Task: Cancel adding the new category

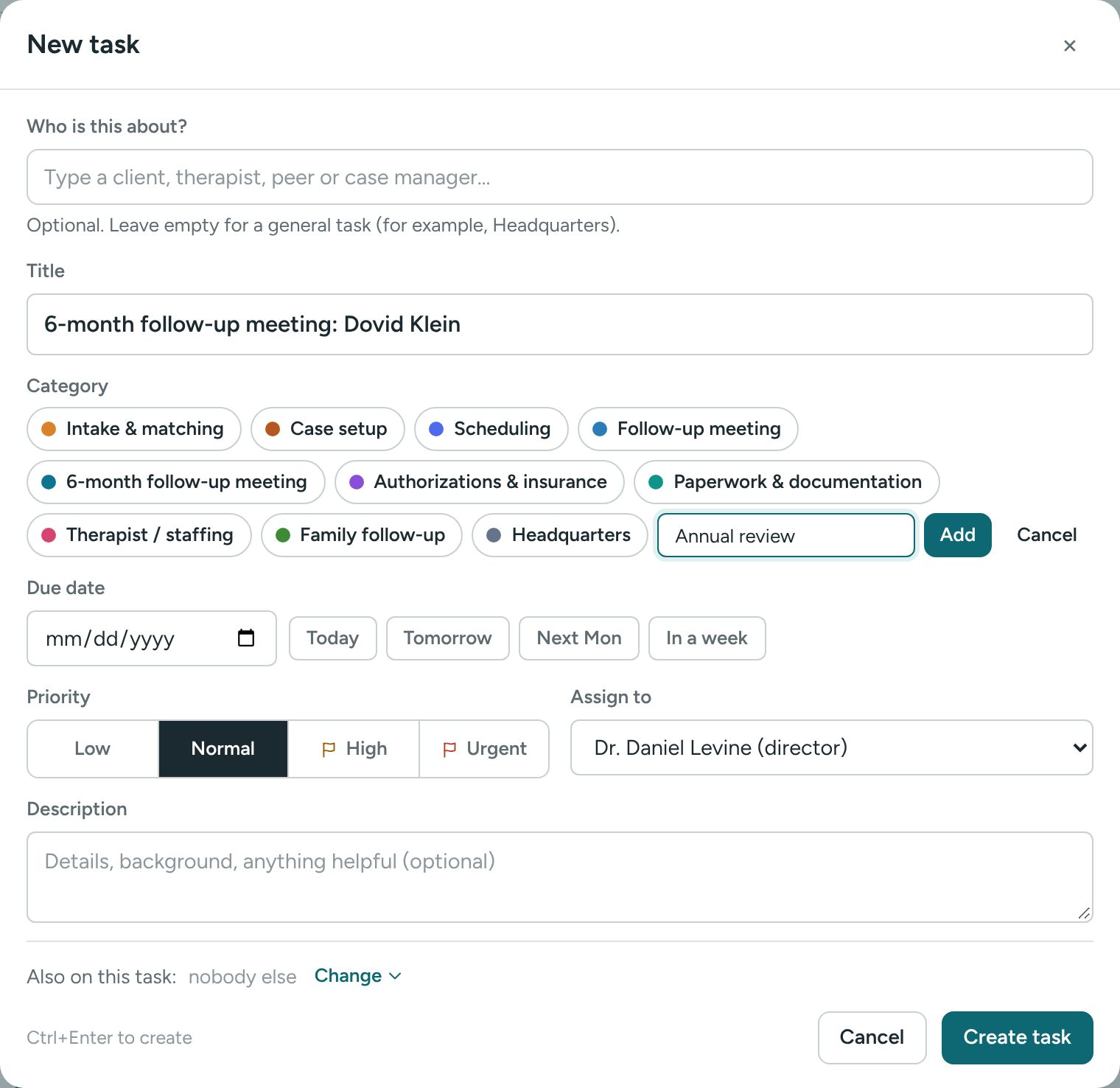Action: click(1046, 535)
